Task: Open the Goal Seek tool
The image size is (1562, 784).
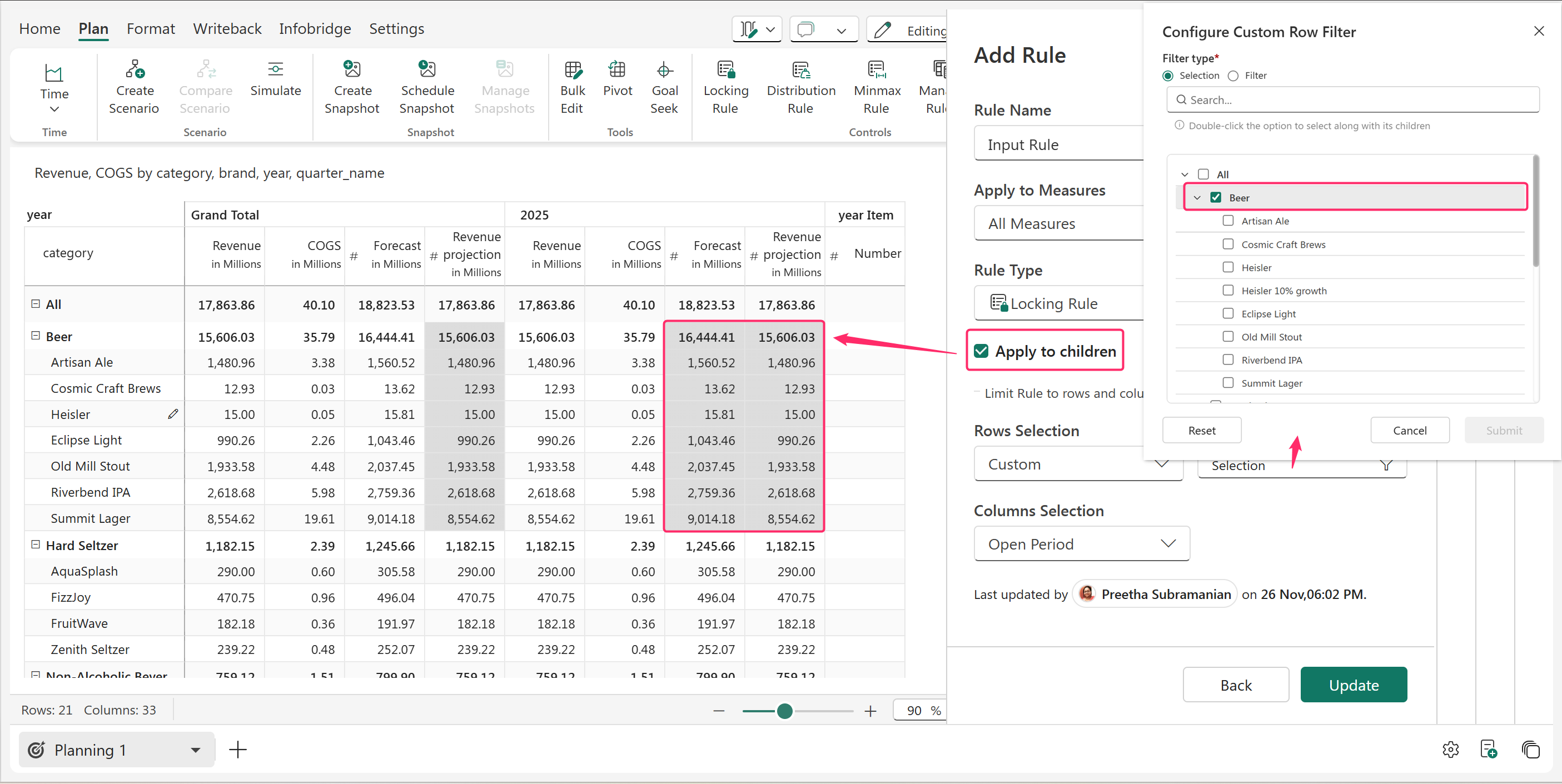Action: (x=664, y=69)
